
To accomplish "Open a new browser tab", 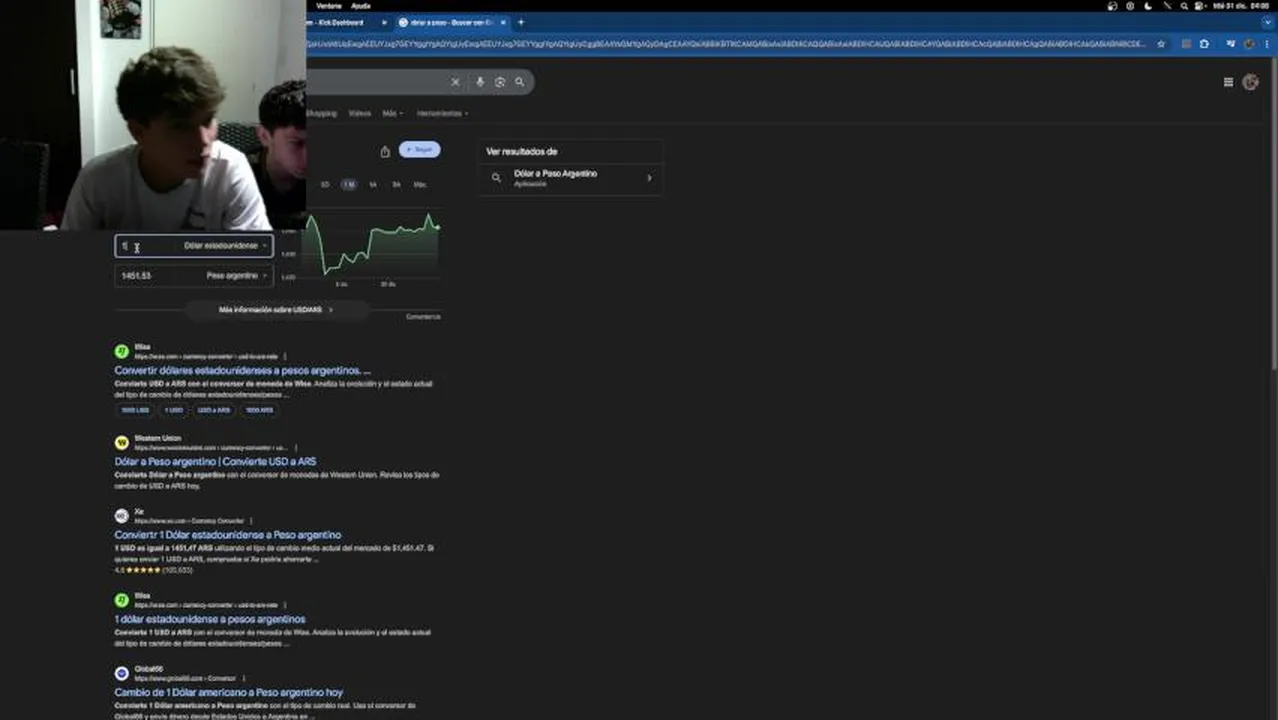I will (520, 22).
